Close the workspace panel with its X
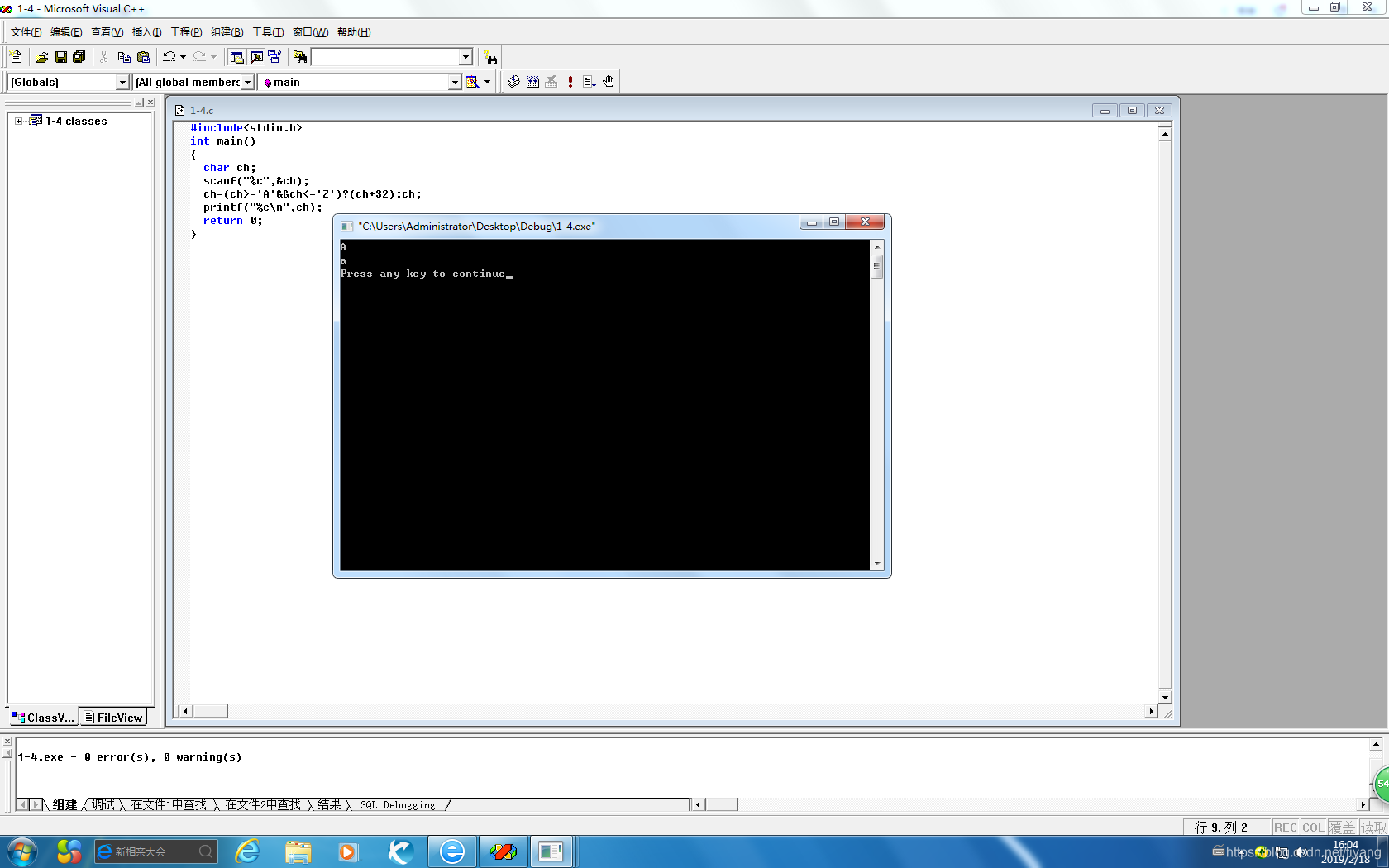 [x=150, y=103]
